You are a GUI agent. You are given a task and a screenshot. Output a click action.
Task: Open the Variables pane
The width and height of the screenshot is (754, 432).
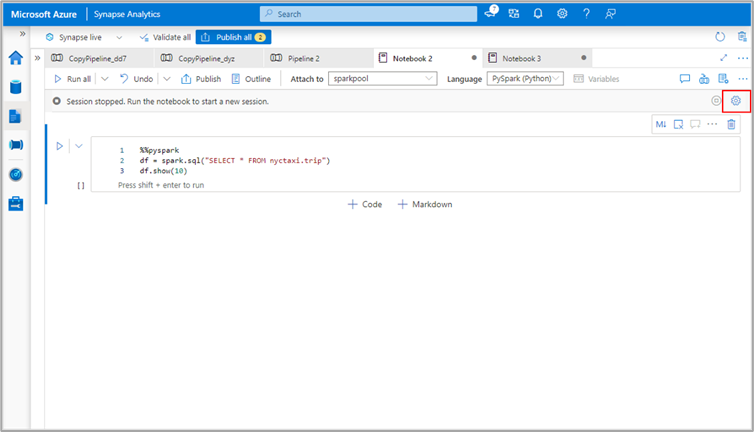coord(596,79)
